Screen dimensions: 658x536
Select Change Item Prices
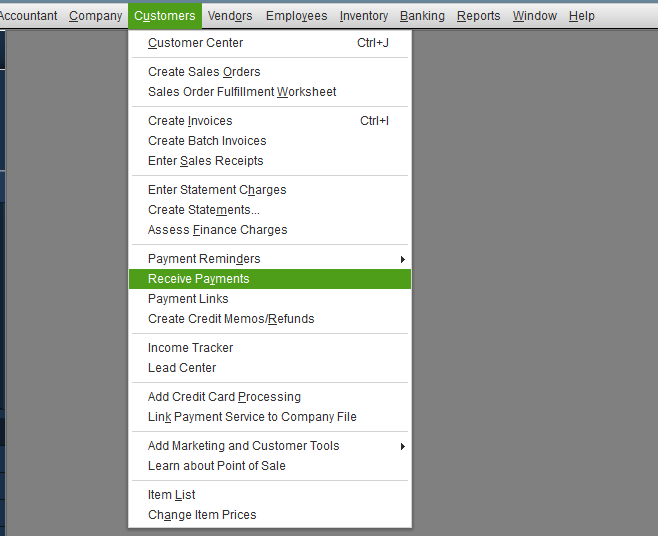[202, 515]
